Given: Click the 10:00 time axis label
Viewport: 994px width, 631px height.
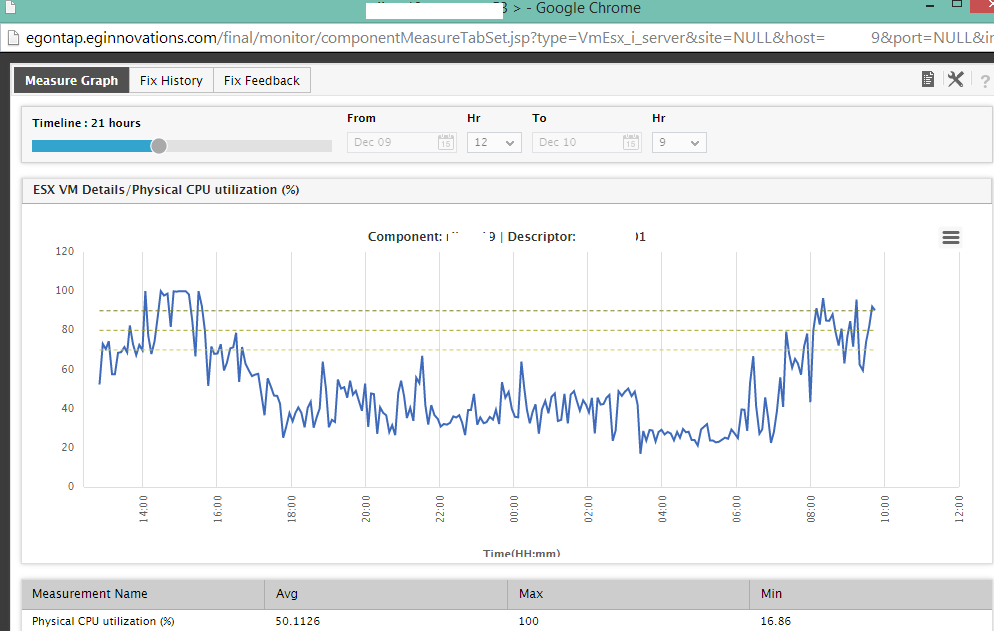Looking at the screenshot, I should (885, 509).
